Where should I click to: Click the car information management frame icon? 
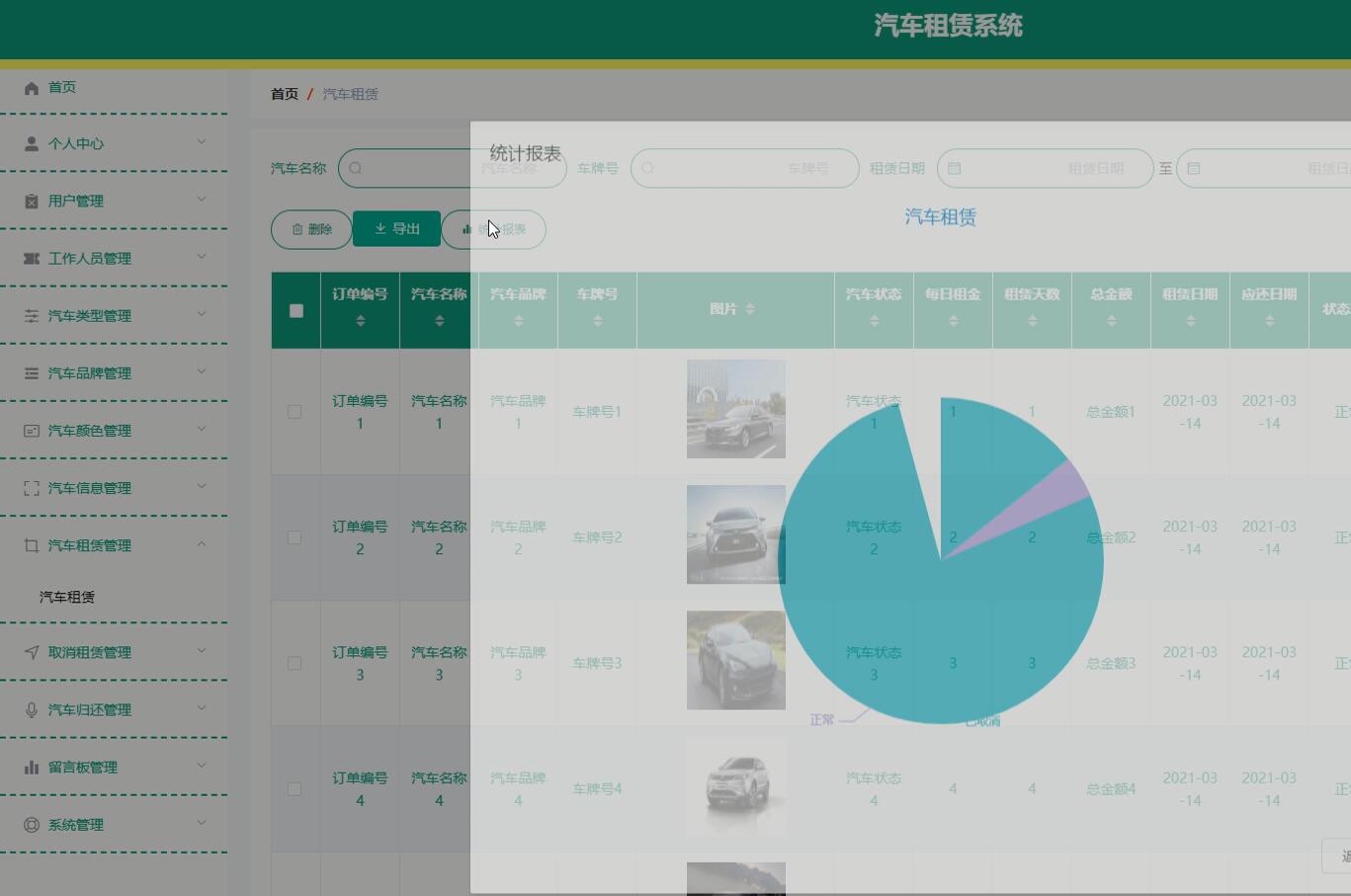pyautogui.click(x=32, y=488)
